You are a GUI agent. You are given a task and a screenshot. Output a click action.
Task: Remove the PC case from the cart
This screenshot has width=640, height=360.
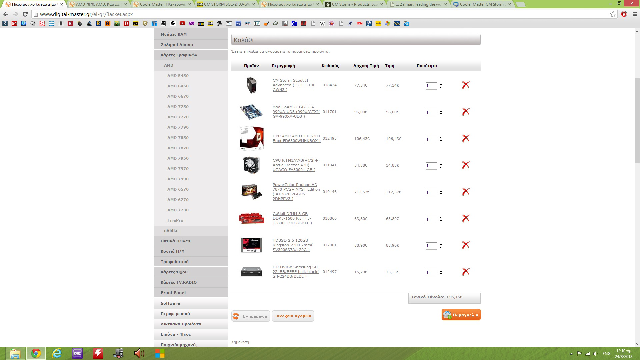[465, 85]
